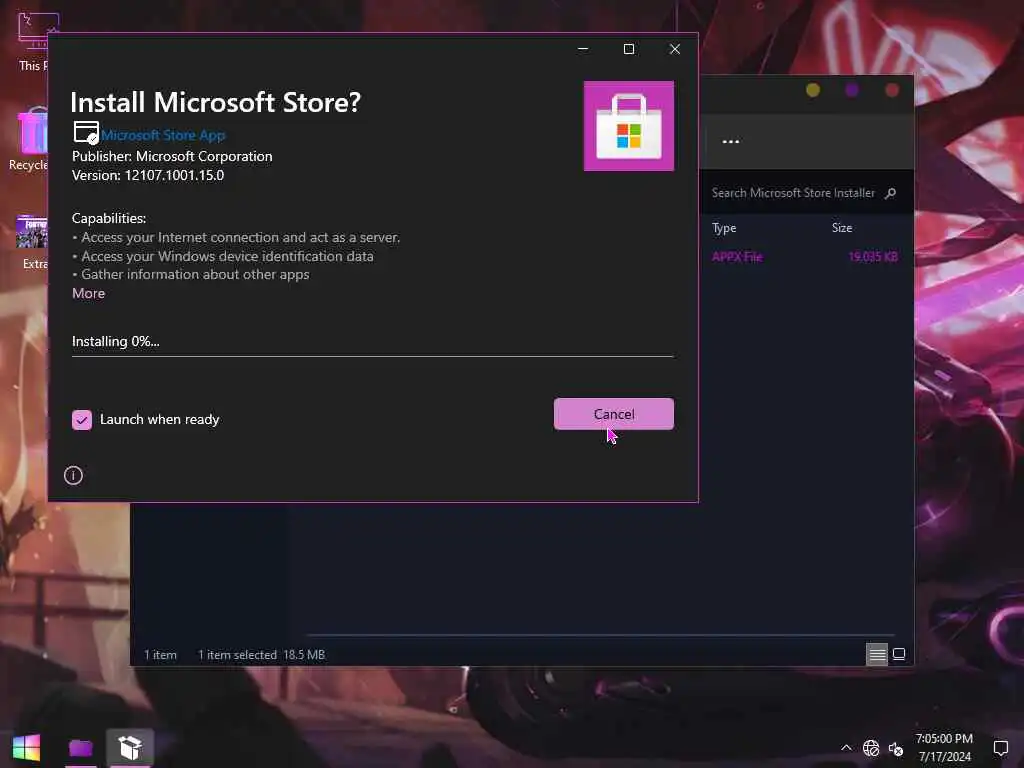Open the three-dots menu in File Explorer
The image size is (1024, 768).
coord(731,142)
